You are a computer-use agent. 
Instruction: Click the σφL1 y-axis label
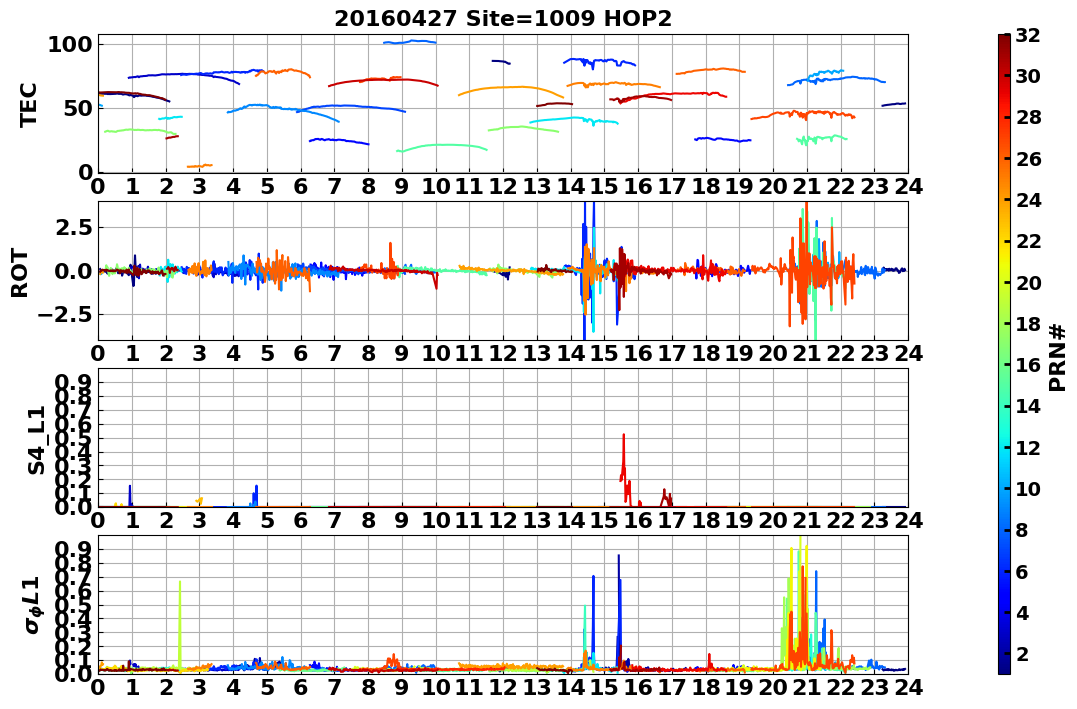[x=32, y=605]
